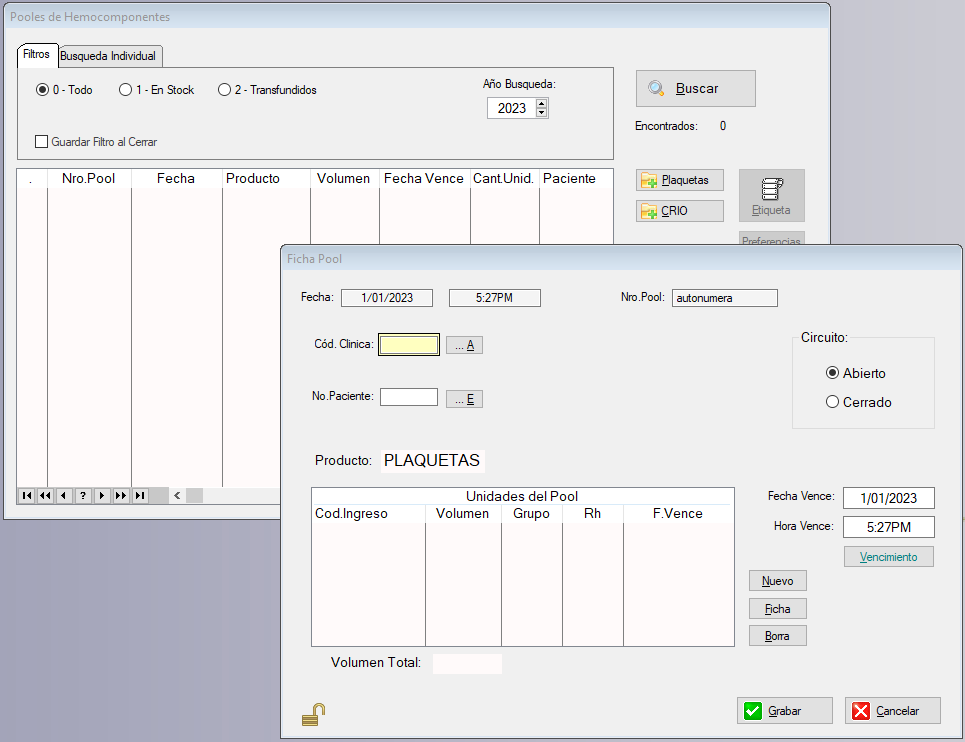Select the '2 - Transfundidos' filter option
Viewport: 965px width, 742px height.
point(225,90)
